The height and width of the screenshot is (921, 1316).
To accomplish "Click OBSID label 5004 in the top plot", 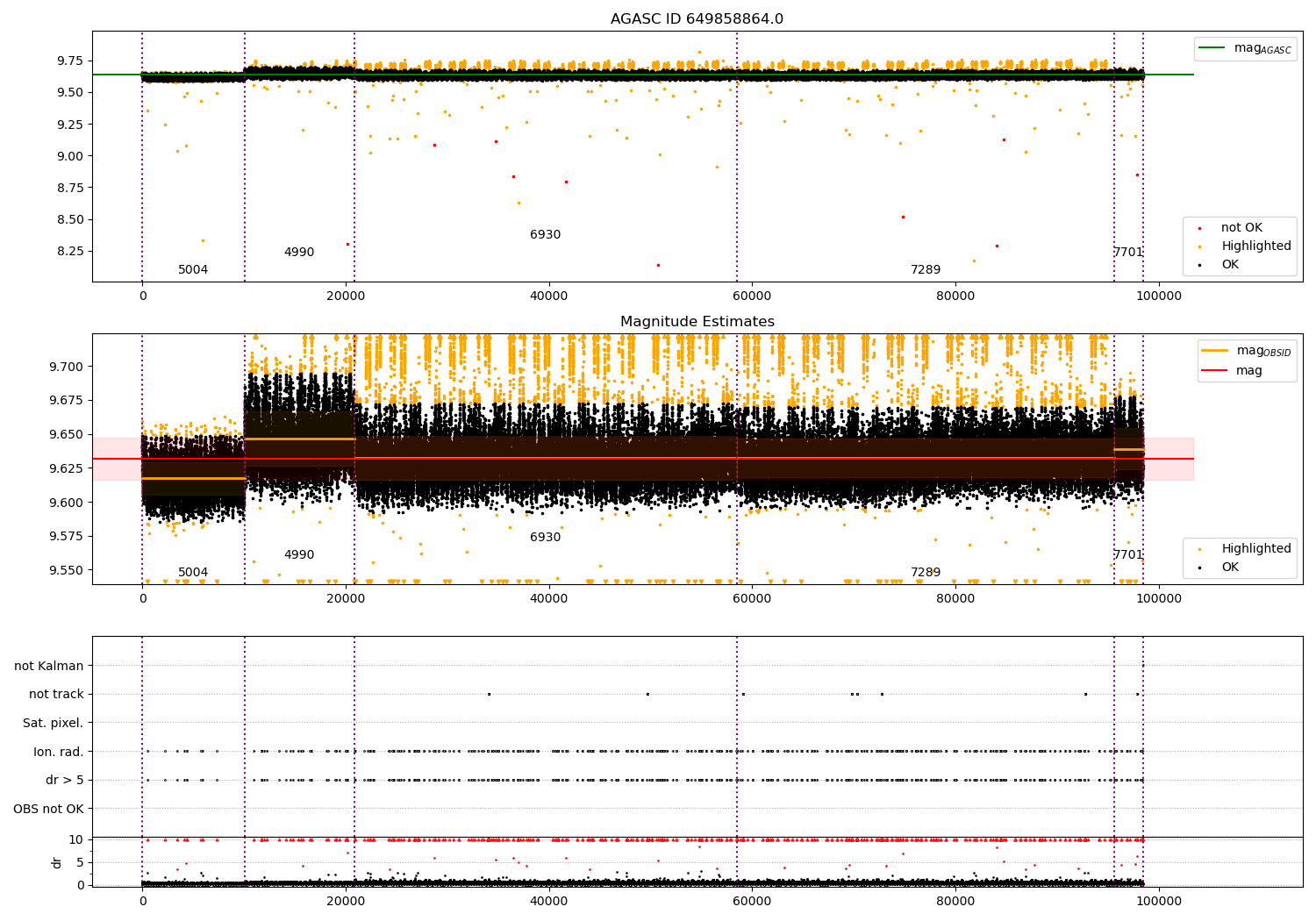I will 193,270.
